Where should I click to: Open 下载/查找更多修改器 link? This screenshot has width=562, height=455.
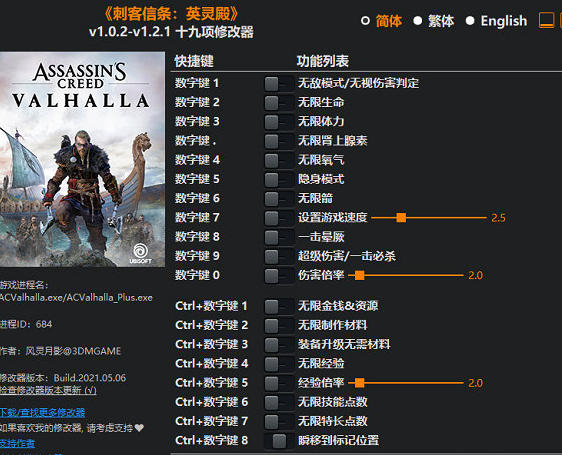pyautogui.click(x=42, y=413)
